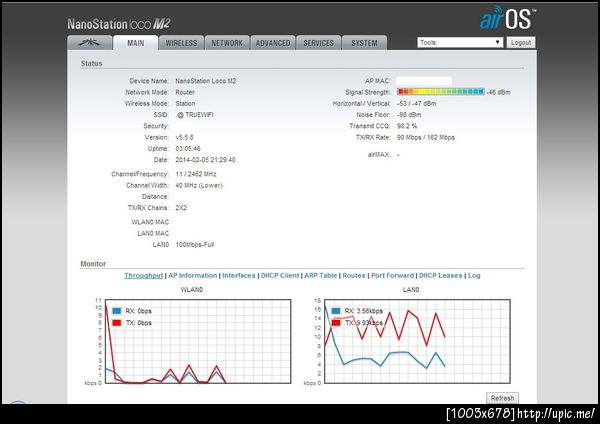Click the channel value 11 / 2462 MHz
Viewport: 600px width, 424px height.
click(196, 174)
